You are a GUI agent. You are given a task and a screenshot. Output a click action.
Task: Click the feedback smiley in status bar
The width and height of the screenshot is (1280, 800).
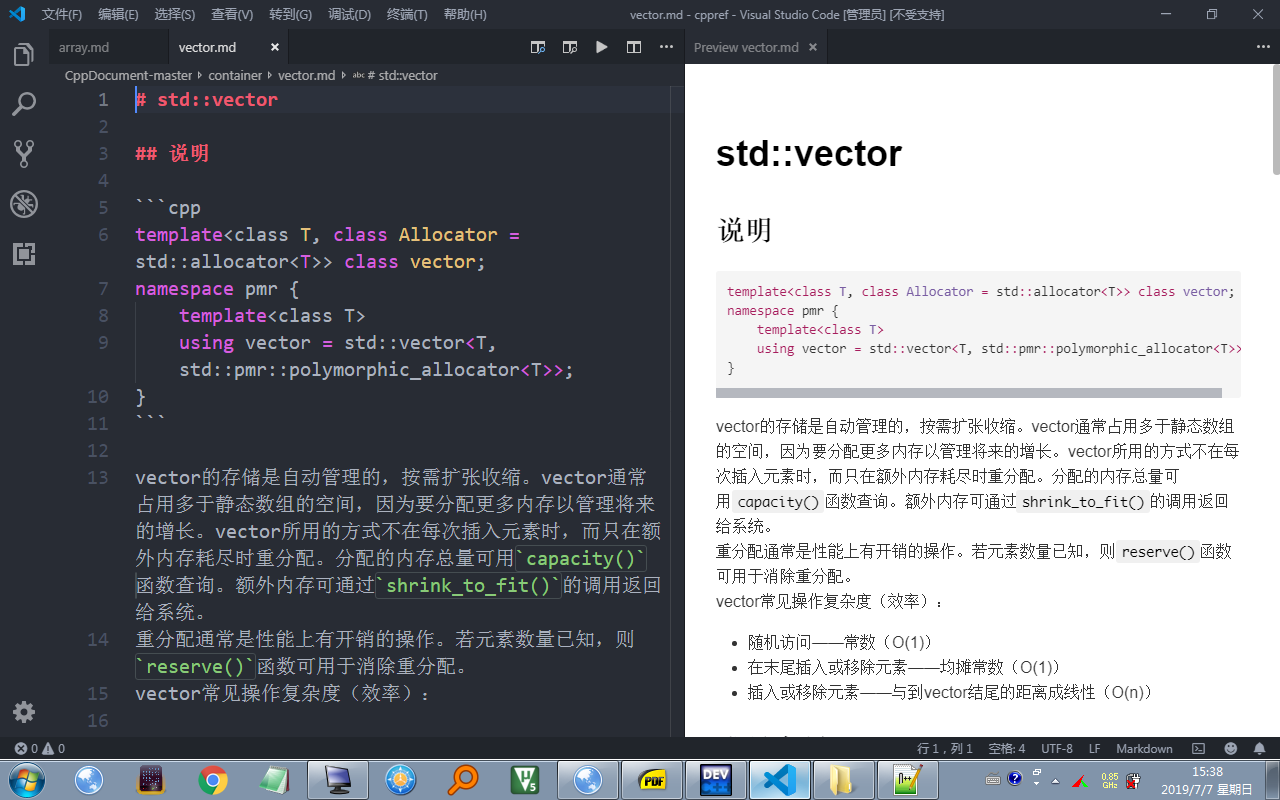(x=1230, y=748)
